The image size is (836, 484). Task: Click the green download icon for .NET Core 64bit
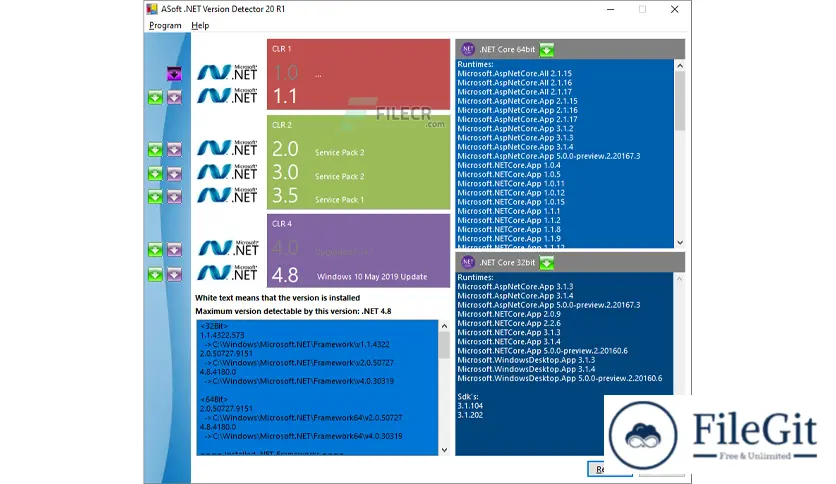coord(546,50)
